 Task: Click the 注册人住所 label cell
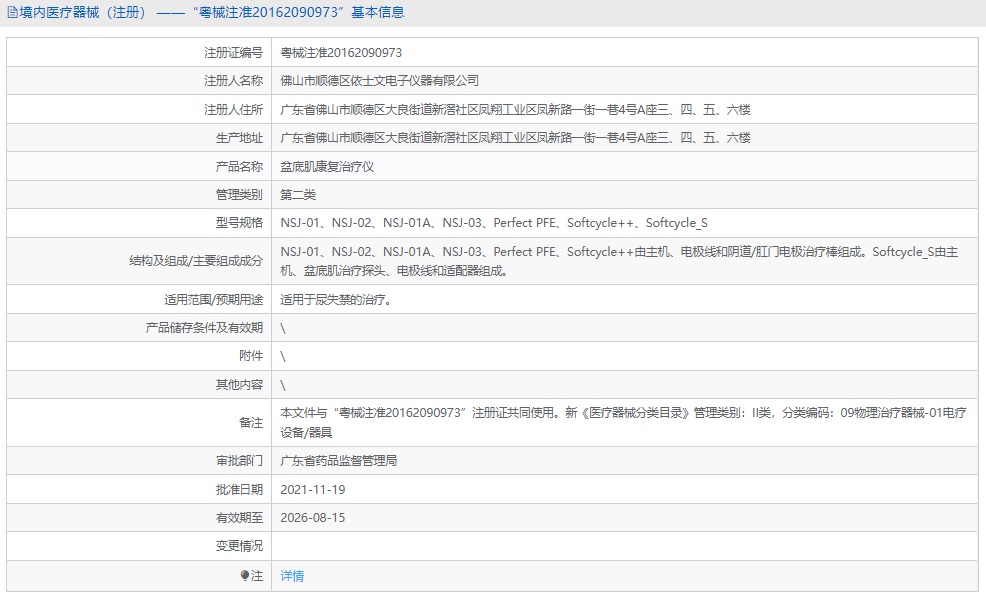pyautogui.click(x=139, y=109)
